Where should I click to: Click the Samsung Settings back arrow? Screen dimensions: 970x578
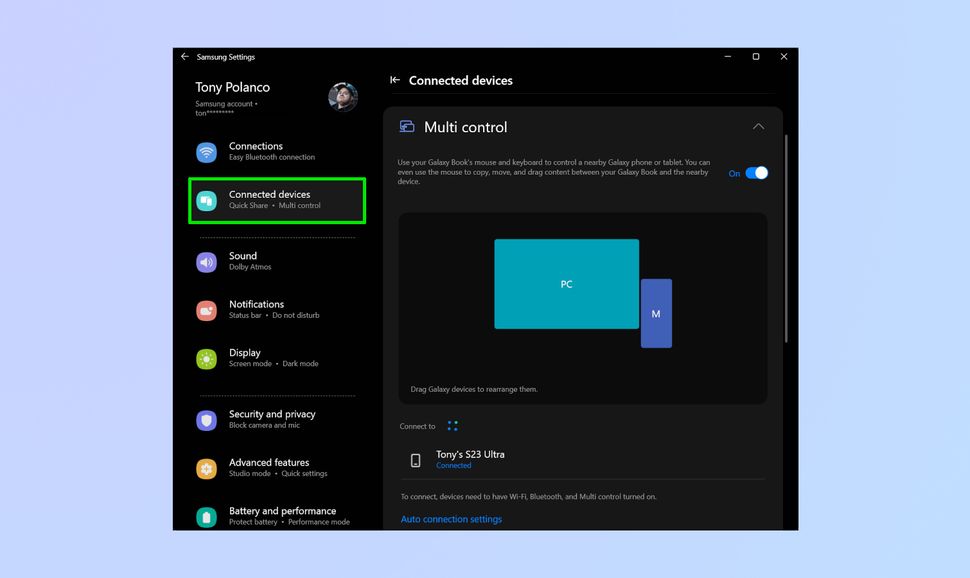point(185,57)
